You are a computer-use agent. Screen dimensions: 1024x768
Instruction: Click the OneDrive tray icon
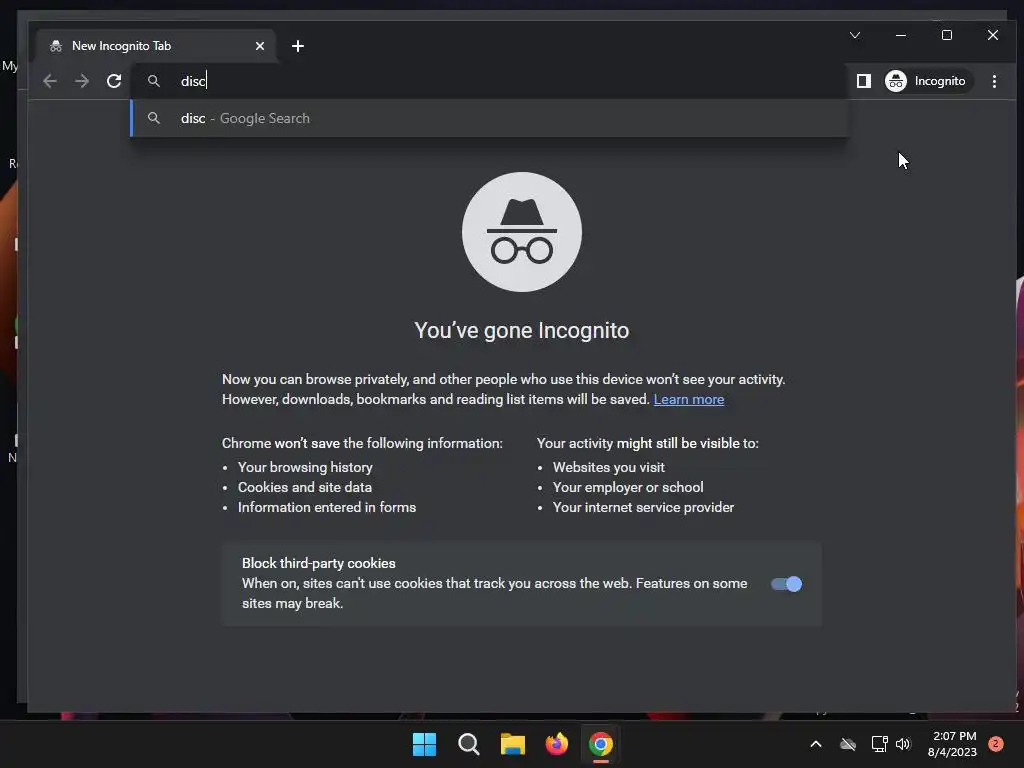click(848, 744)
